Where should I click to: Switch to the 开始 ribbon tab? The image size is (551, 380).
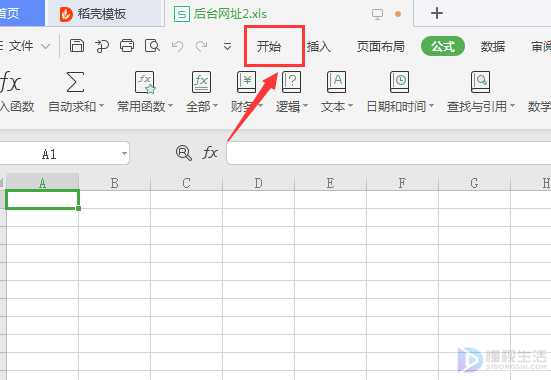click(x=269, y=46)
